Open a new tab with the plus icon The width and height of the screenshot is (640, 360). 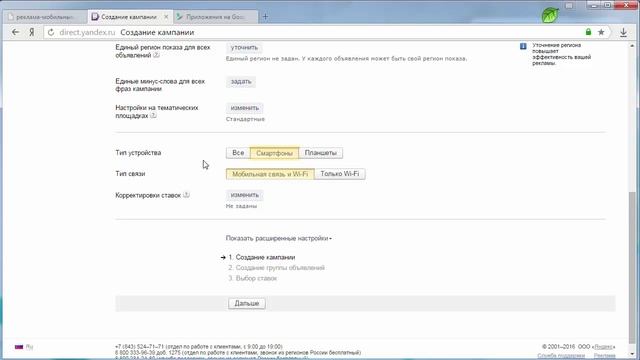pyautogui.click(x=265, y=17)
